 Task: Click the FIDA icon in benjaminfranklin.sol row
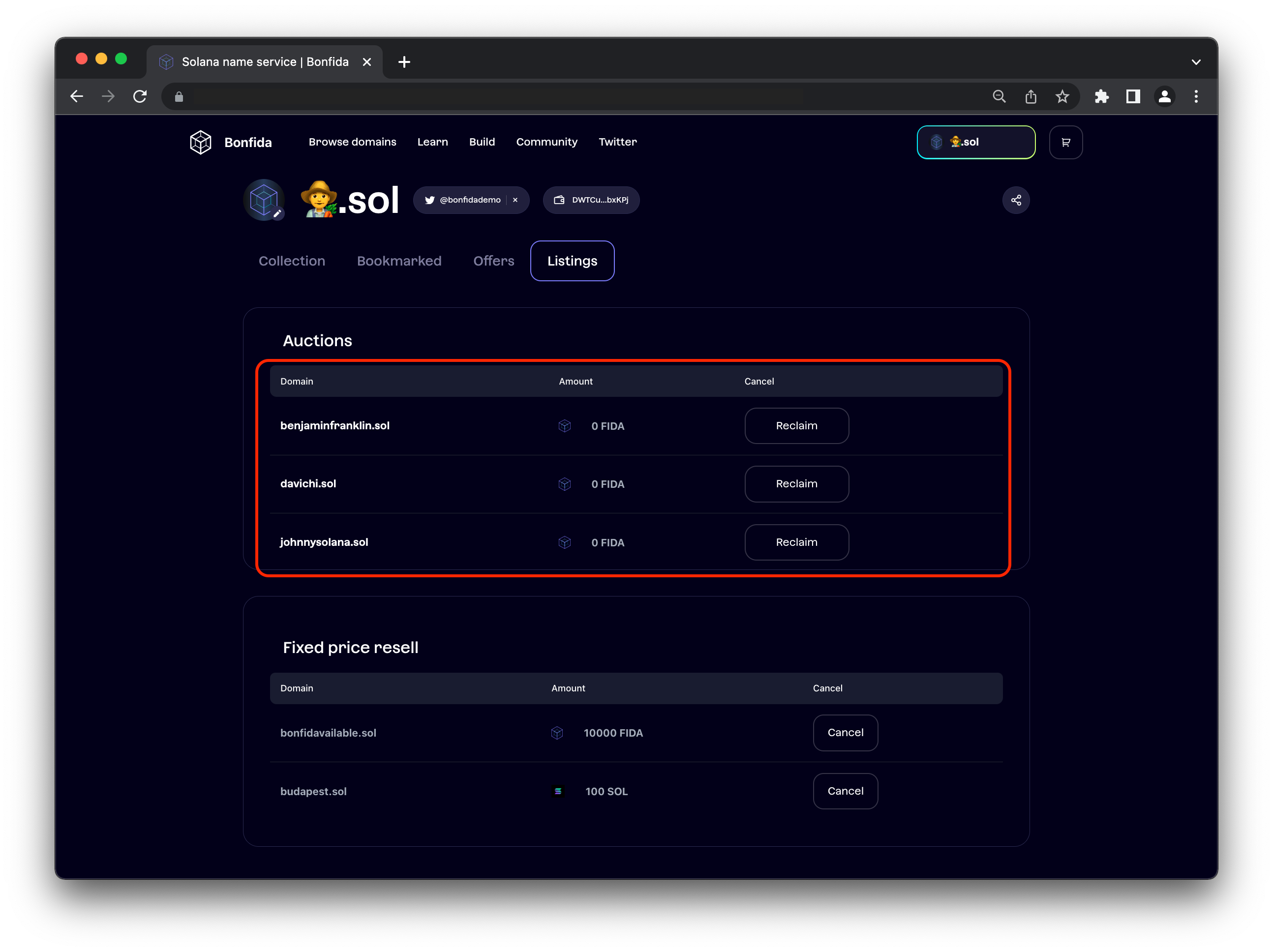pos(565,426)
